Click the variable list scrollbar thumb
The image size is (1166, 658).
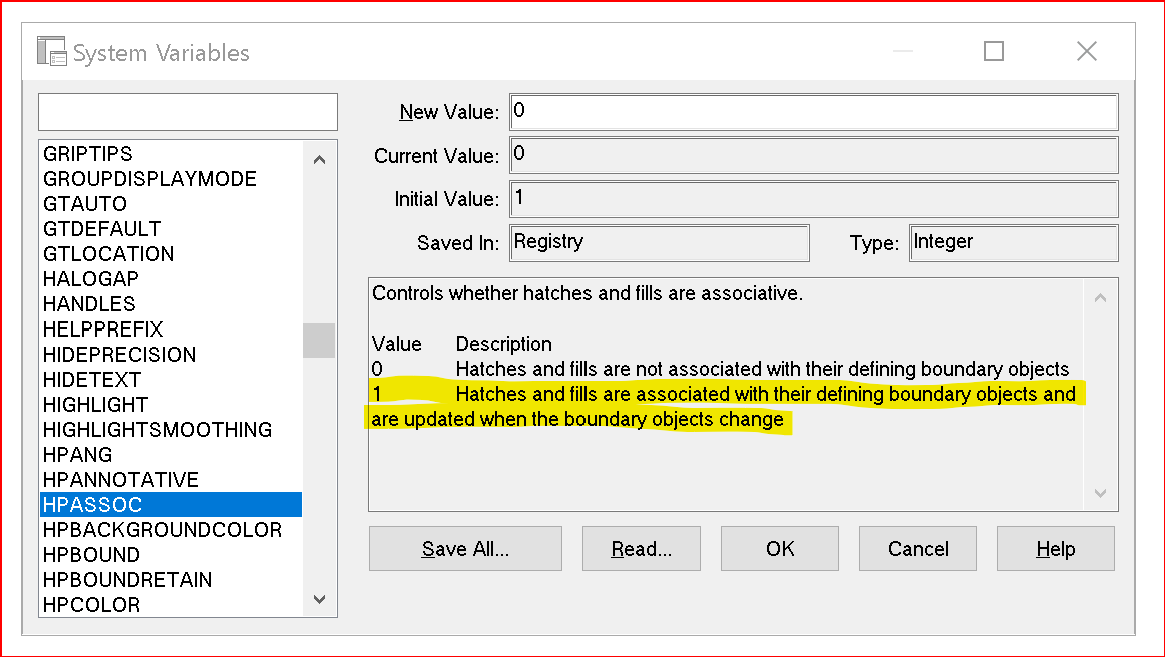(320, 341)
